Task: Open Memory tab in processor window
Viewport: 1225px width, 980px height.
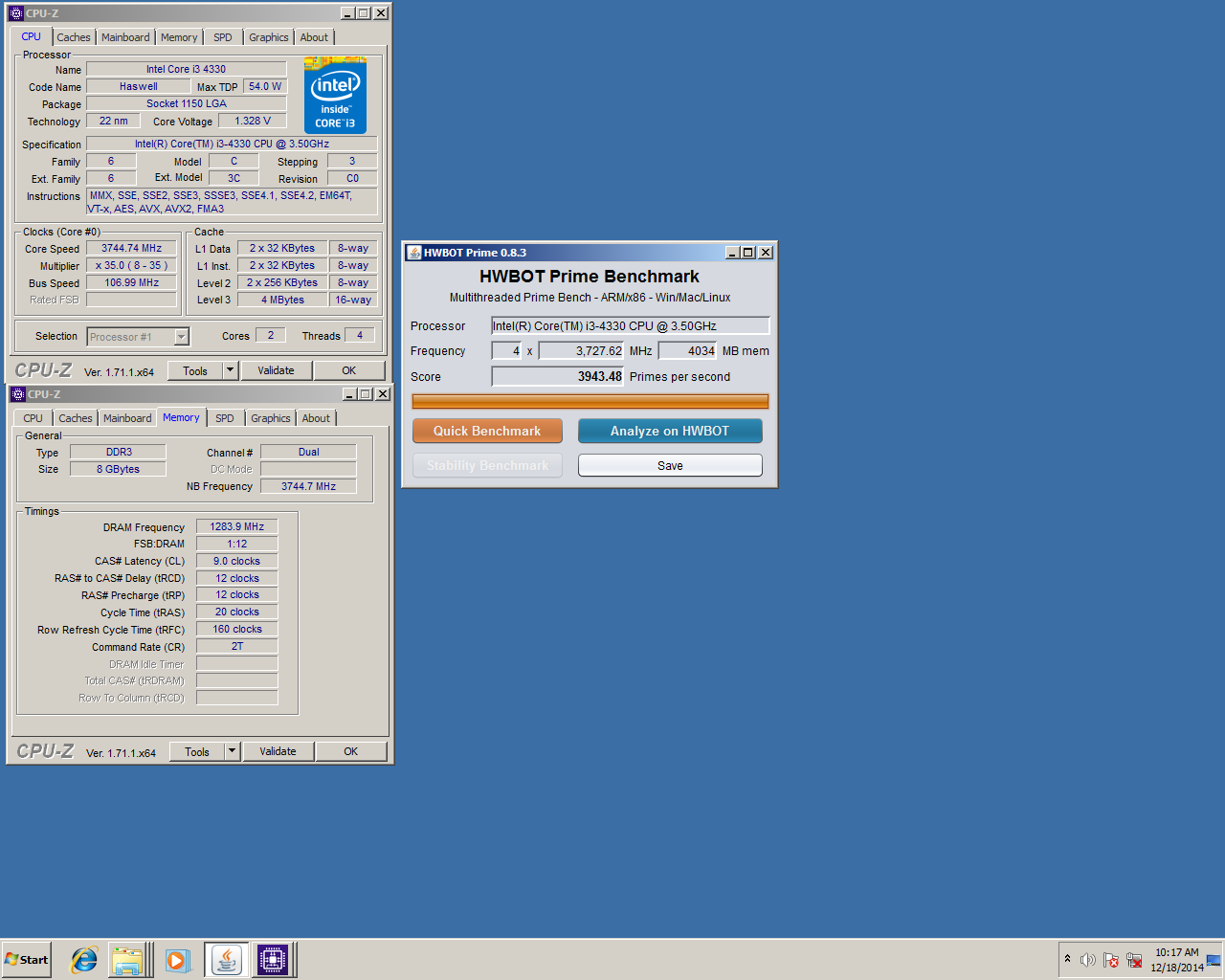Action: 179,37
